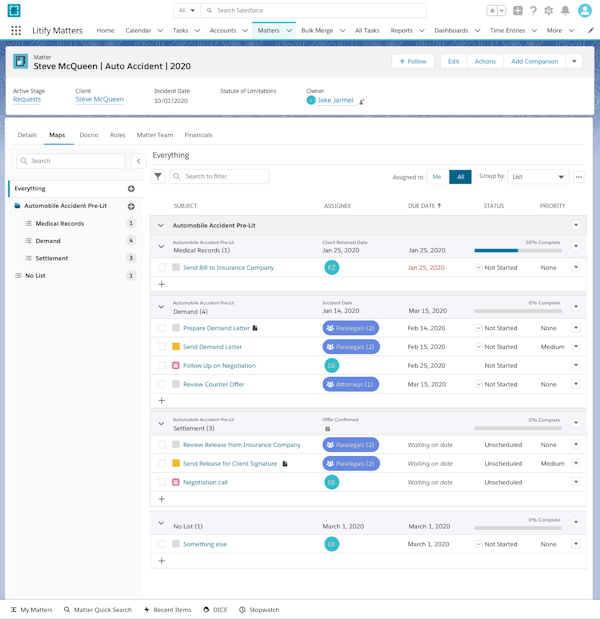Open the Matters tab dropdown chevron
600x619 pixels.
pos(289,30)
